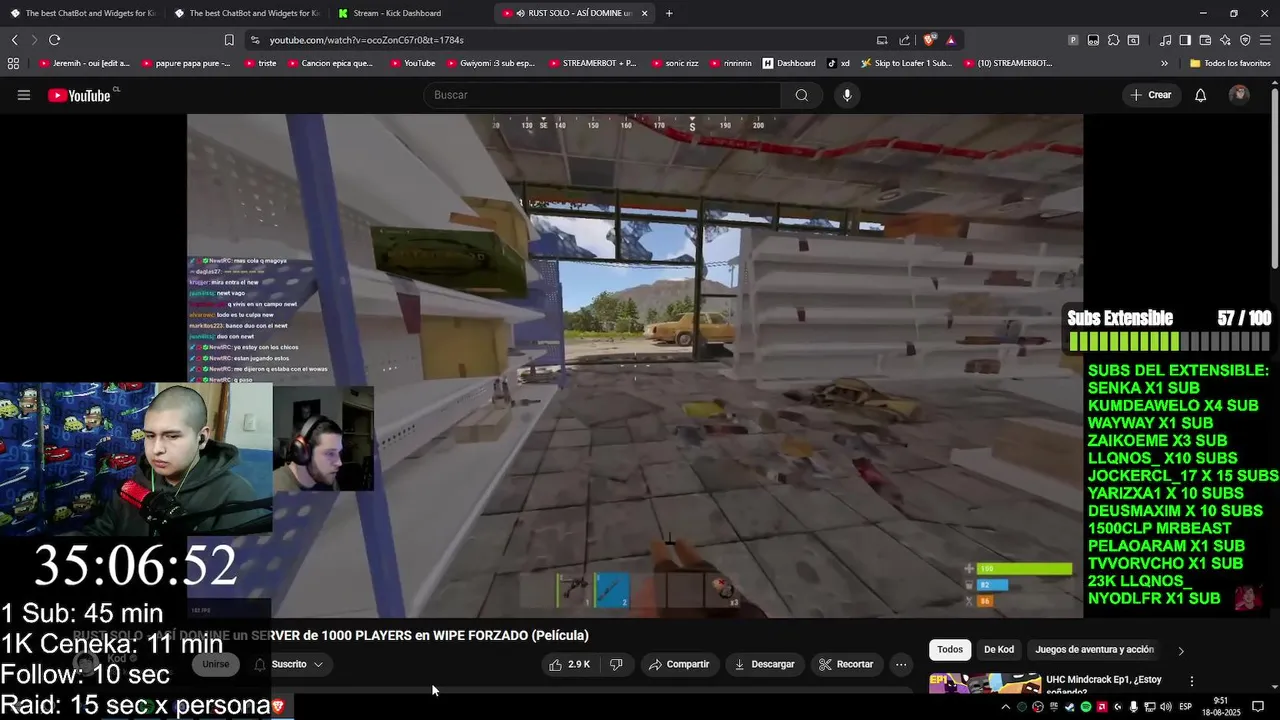Open the browser main hamburger menu
The width and height of the screenshot is (1280, 720).
[1265, 40]
